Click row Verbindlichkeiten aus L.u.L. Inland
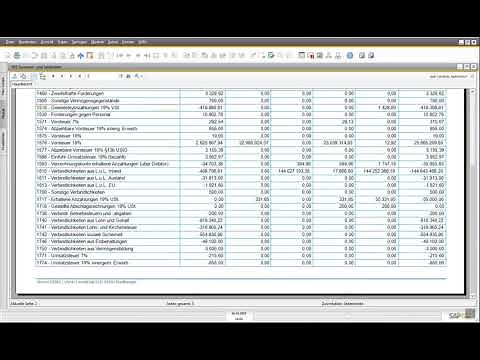 [x=241, y=171]
